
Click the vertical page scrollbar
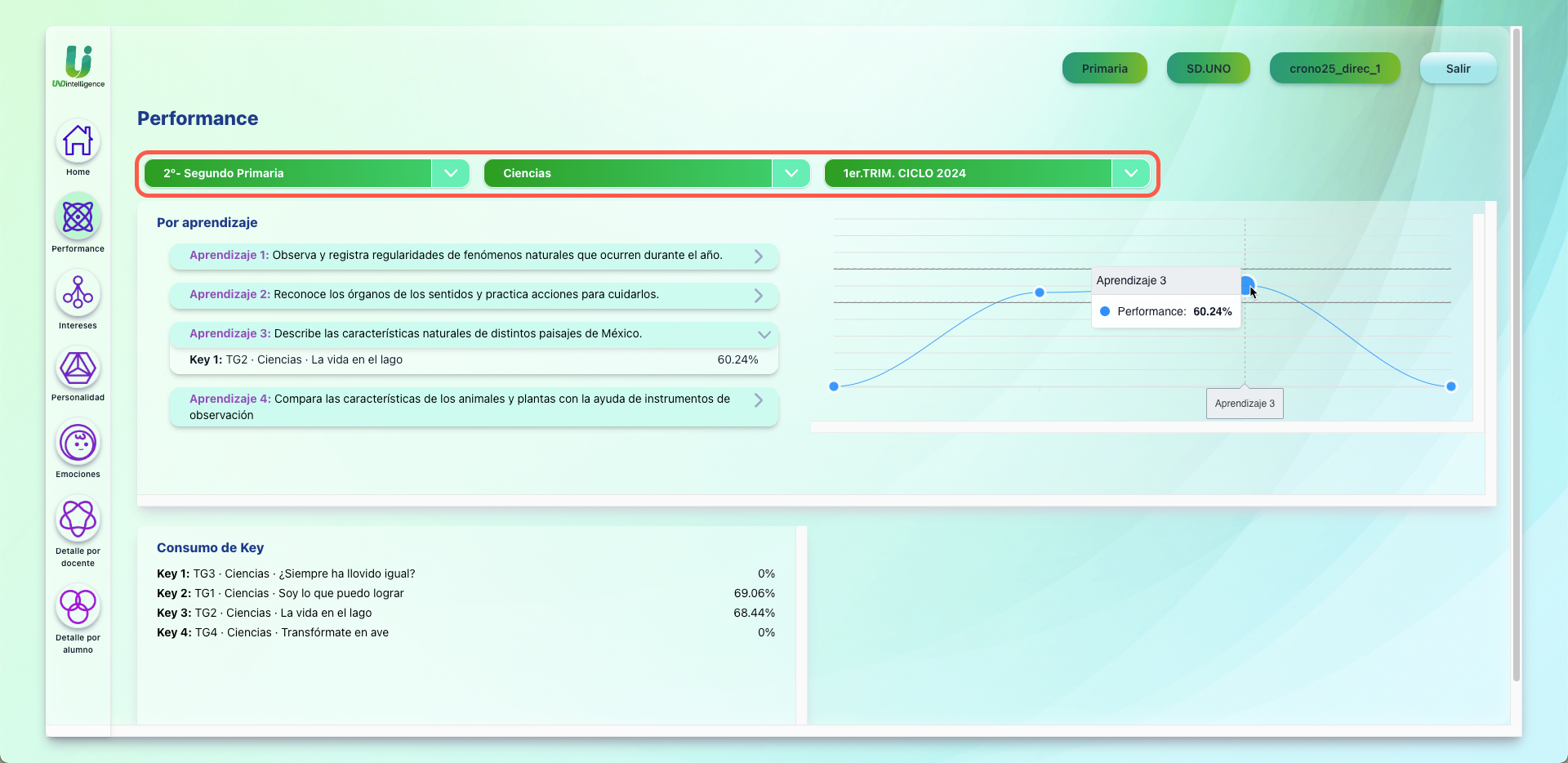pos(1516,353)
